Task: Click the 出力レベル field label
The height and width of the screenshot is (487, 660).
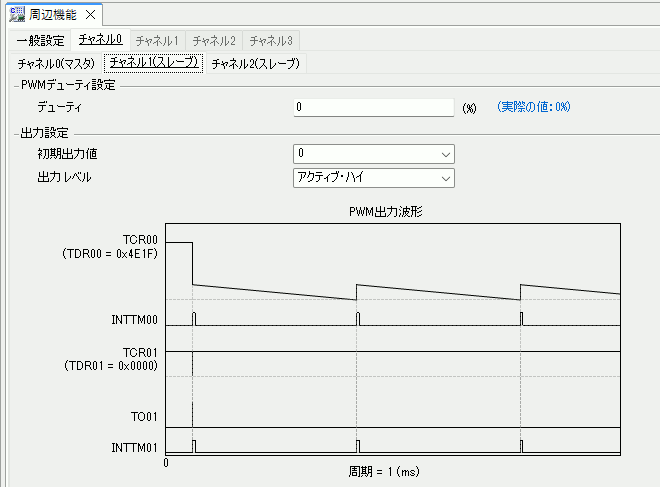Action: (x=64, y=177)
